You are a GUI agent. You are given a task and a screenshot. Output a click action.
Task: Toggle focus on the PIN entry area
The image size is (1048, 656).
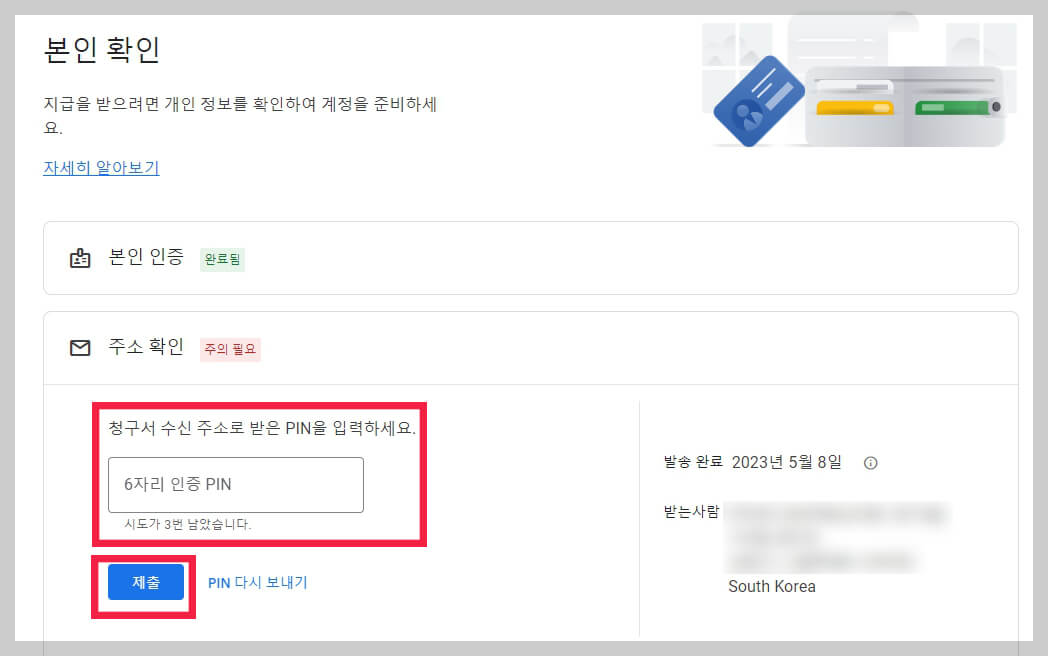(x=235, y=484)
